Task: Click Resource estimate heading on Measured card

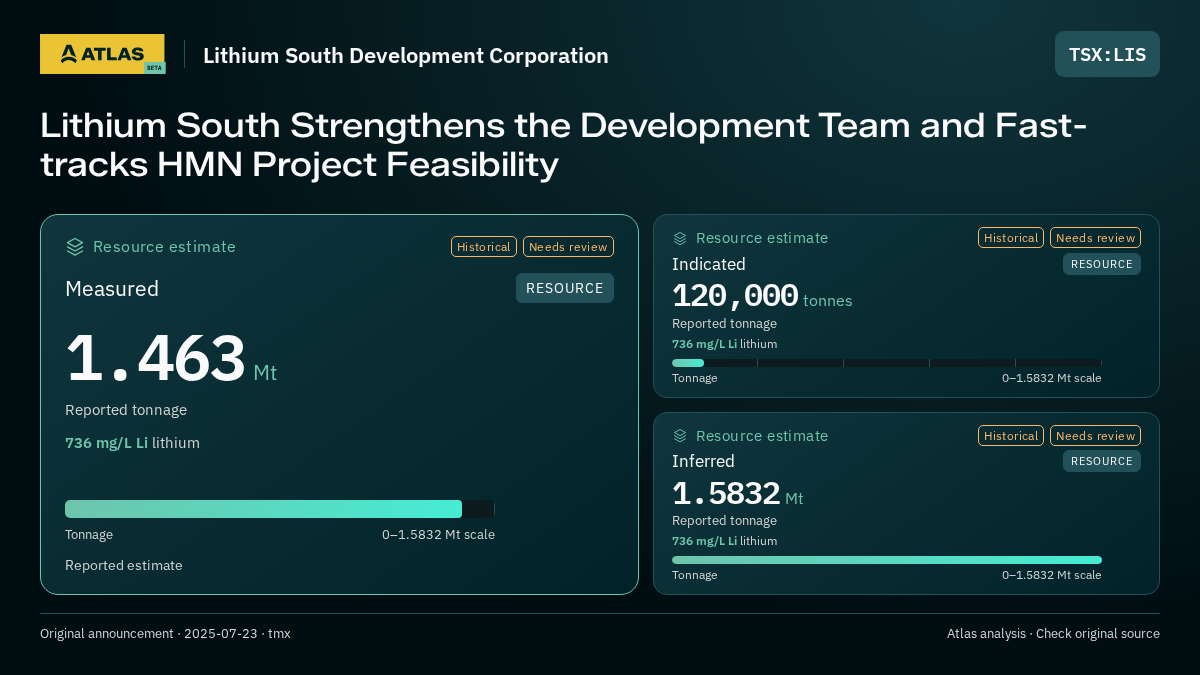Action: tap(164, 247)
